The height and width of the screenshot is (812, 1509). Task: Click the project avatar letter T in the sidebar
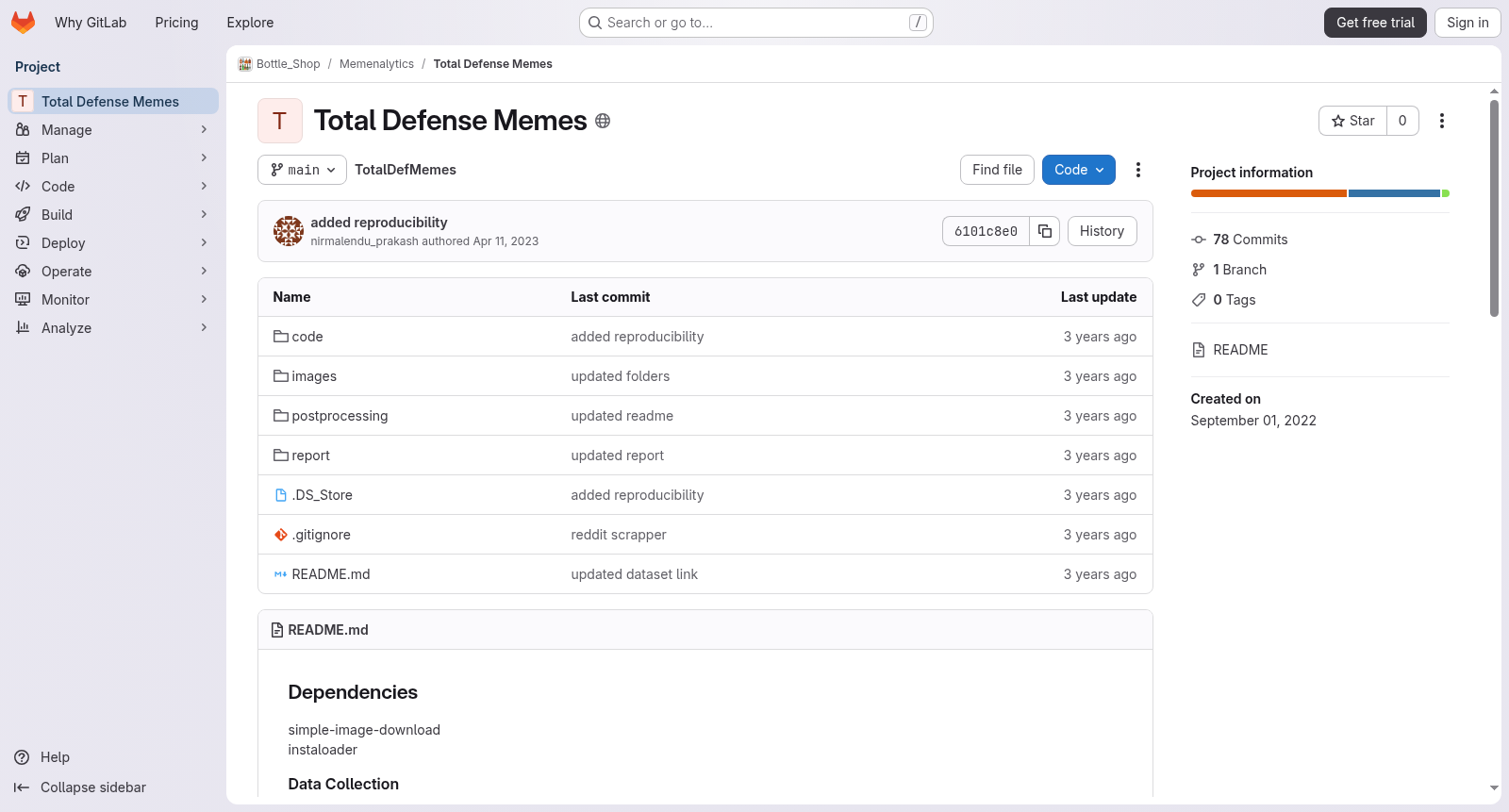[x=23, y=101]
